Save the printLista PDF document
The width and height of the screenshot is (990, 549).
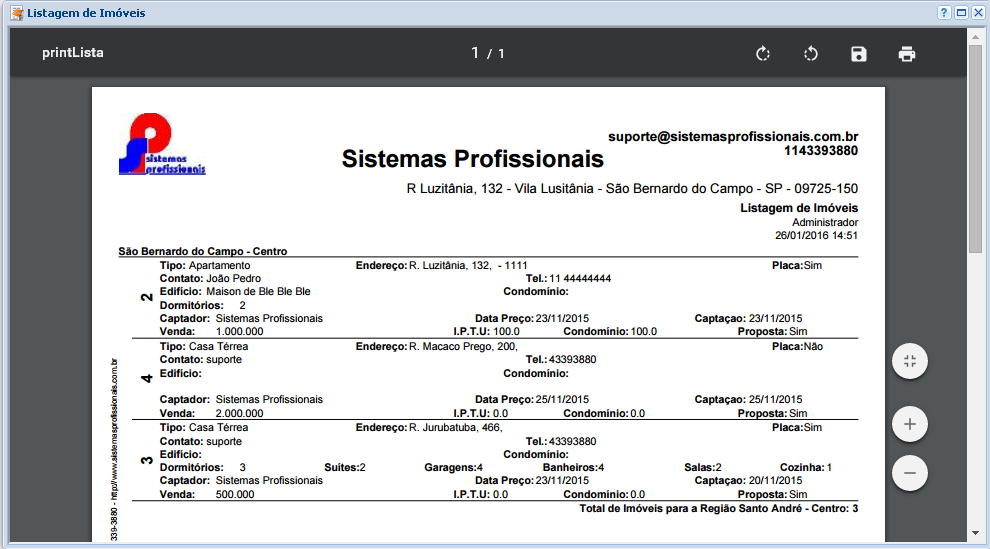[859, 54]
